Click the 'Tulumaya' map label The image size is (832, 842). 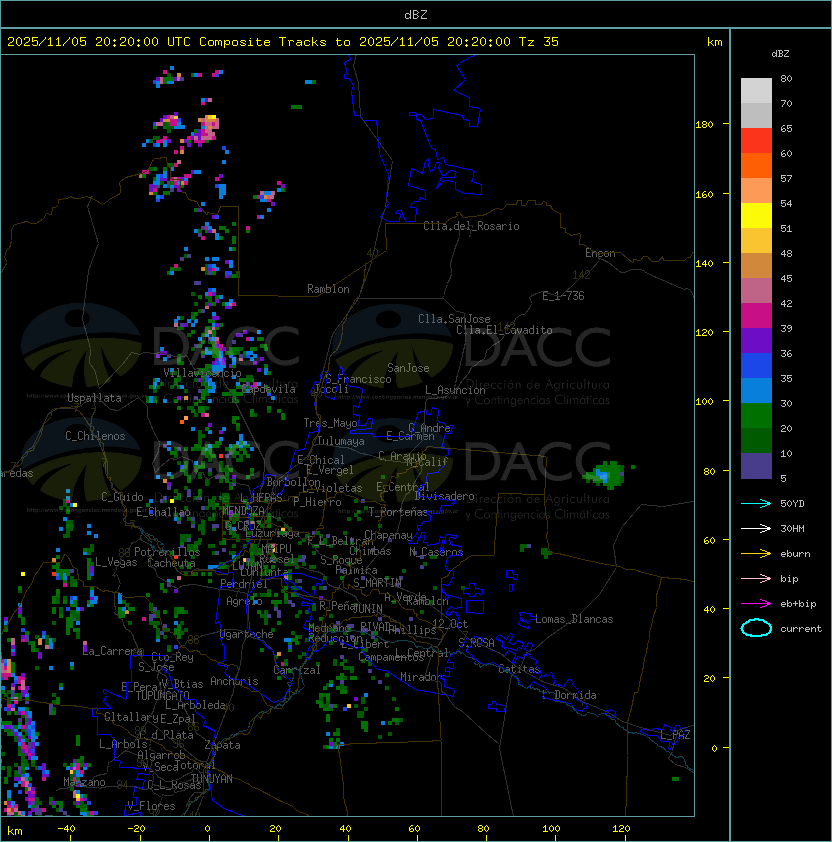point(341,441)
